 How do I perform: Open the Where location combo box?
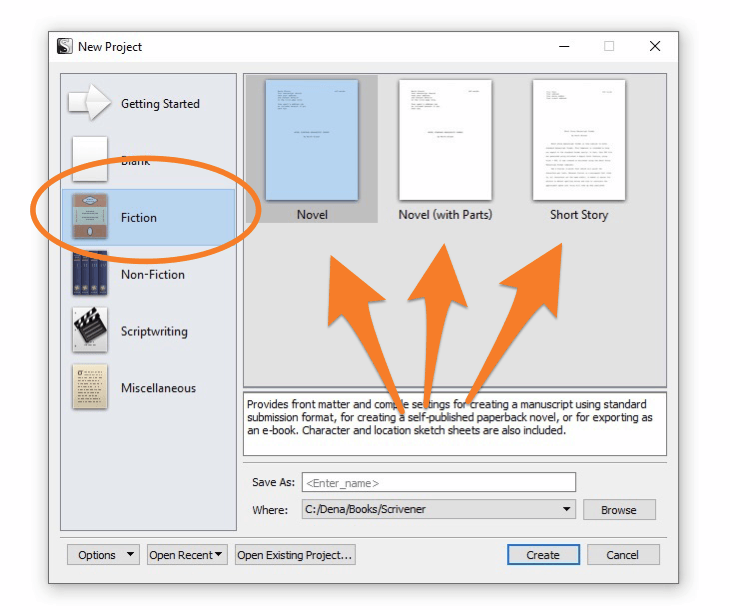438,509
